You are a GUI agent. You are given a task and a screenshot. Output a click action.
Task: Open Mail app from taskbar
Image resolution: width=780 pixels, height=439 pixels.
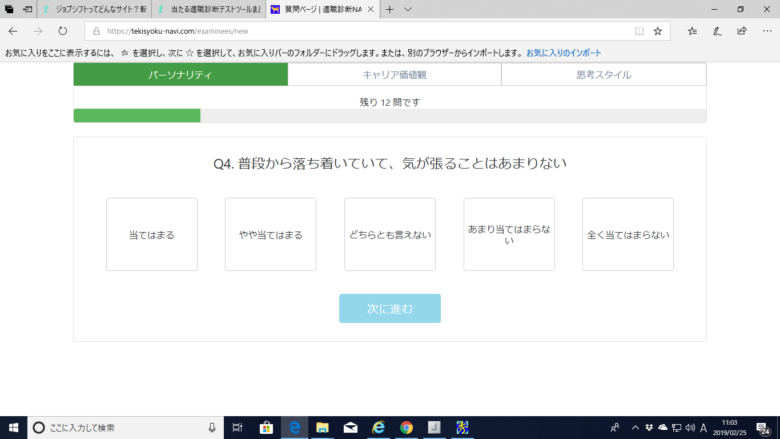[x=350, y=428]
